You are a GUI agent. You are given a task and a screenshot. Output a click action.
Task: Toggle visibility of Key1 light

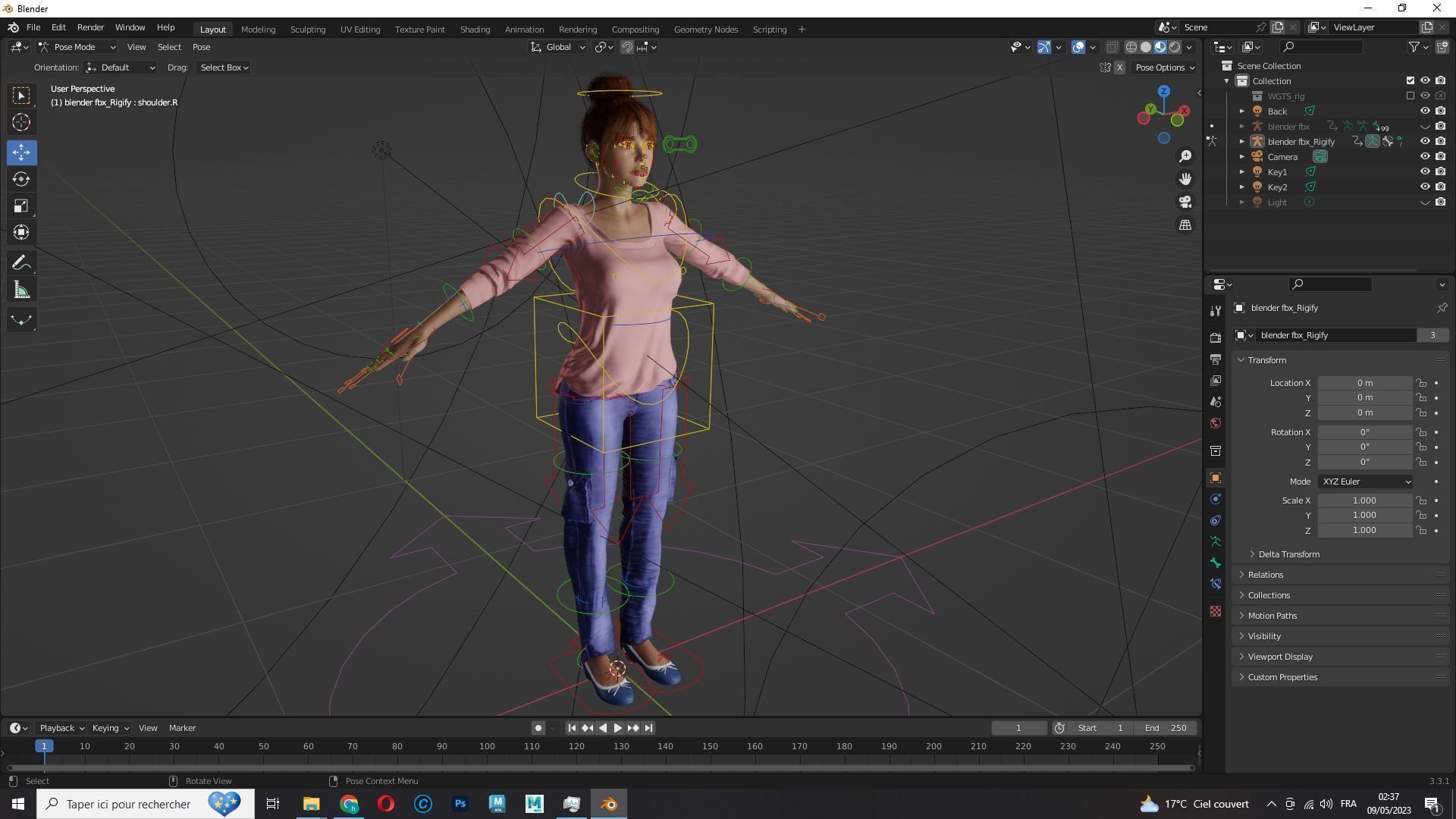(1425, 171)
